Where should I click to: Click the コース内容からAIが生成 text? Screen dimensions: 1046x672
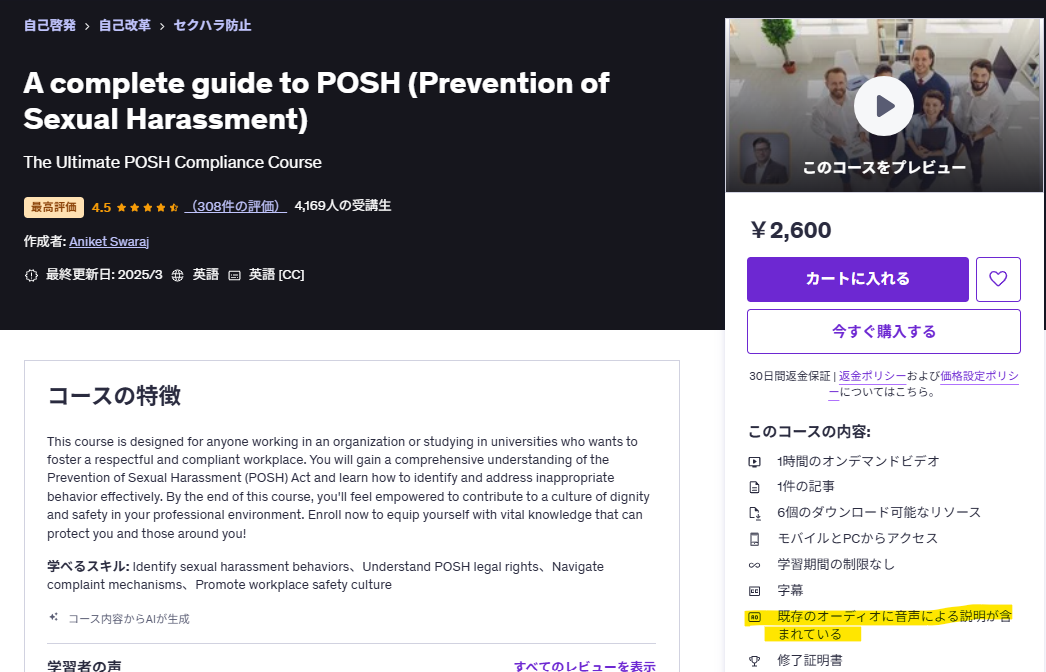click(129, 619)
